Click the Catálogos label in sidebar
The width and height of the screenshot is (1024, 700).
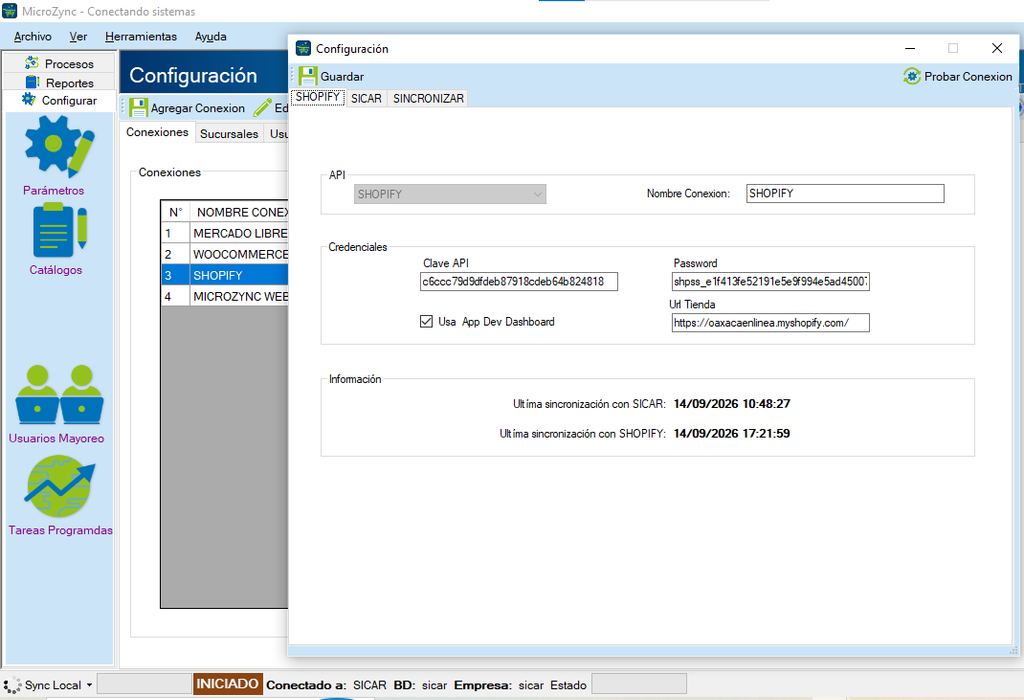click(56, 270)
